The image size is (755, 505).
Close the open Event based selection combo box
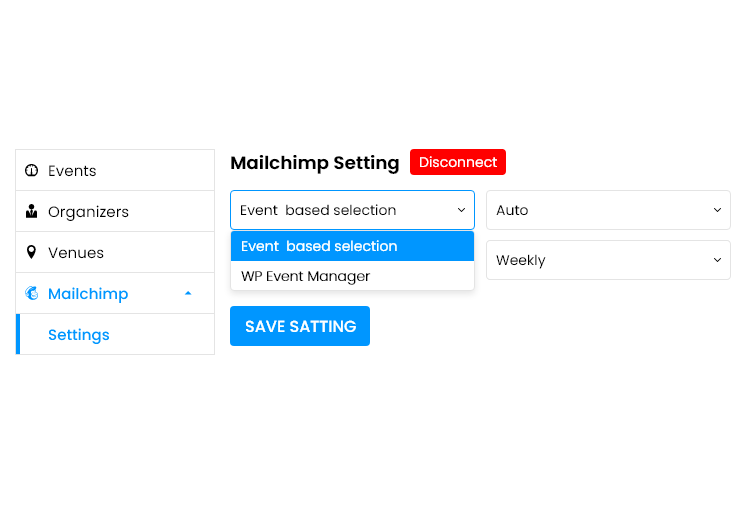(x=352, y=210)
